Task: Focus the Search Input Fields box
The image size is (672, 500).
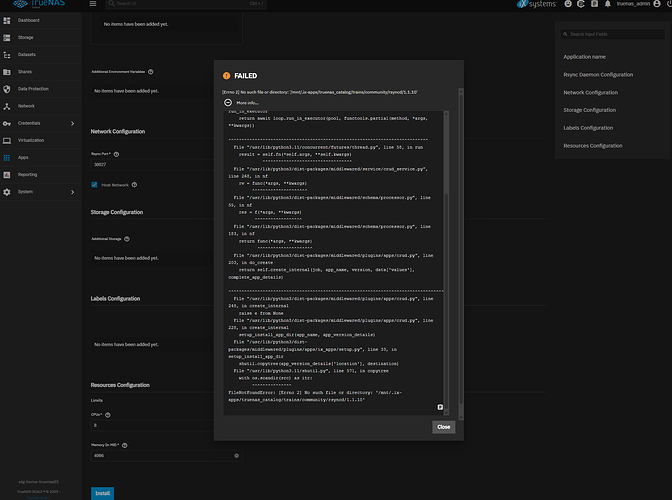Action: tap(613, 34)
